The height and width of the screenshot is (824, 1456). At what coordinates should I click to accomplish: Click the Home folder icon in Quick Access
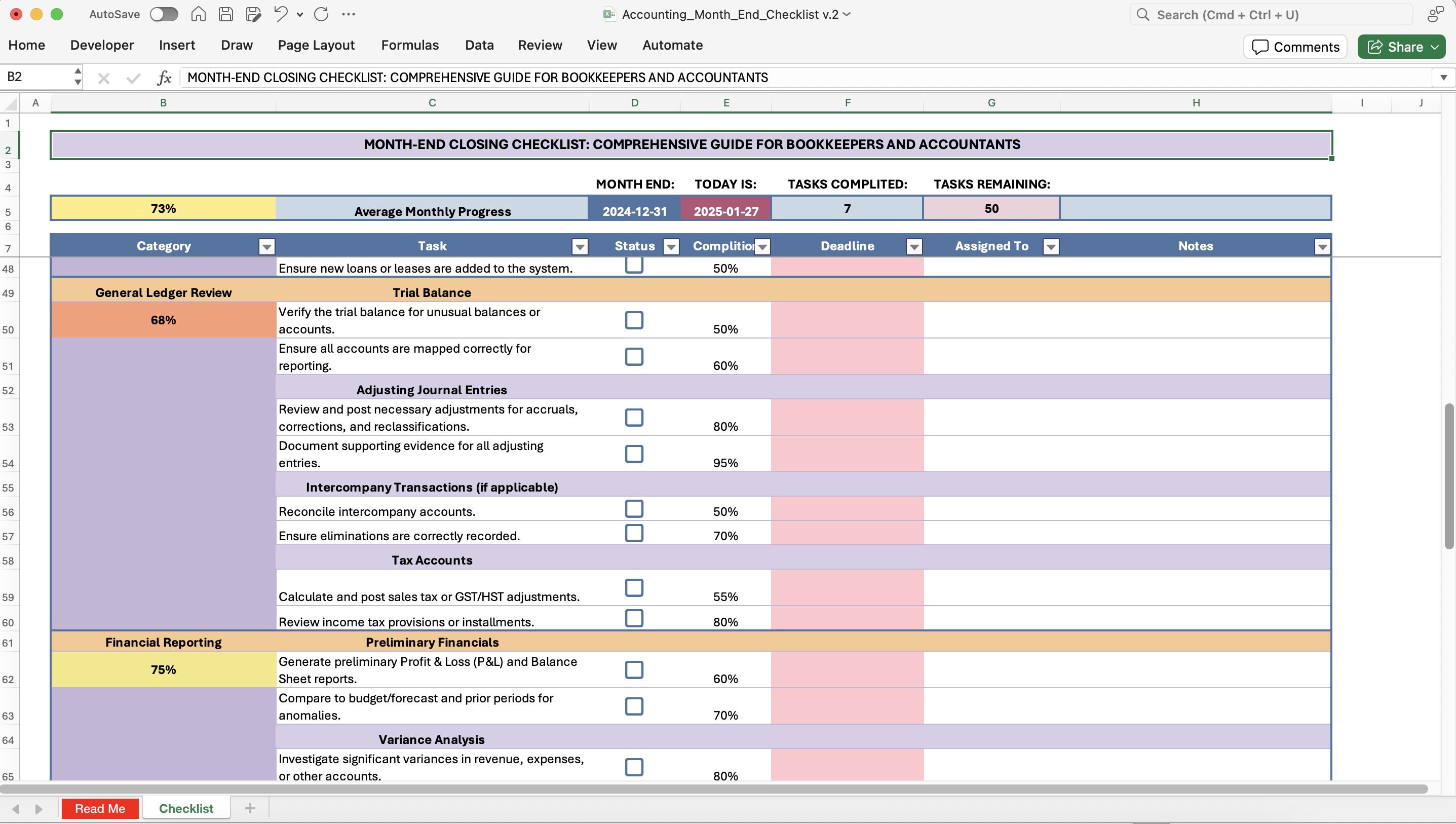click(198, 14)
